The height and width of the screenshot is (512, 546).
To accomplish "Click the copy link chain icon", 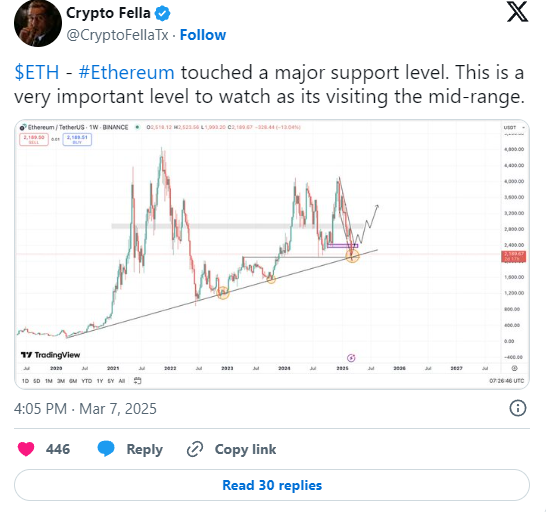I will (195, 449).
